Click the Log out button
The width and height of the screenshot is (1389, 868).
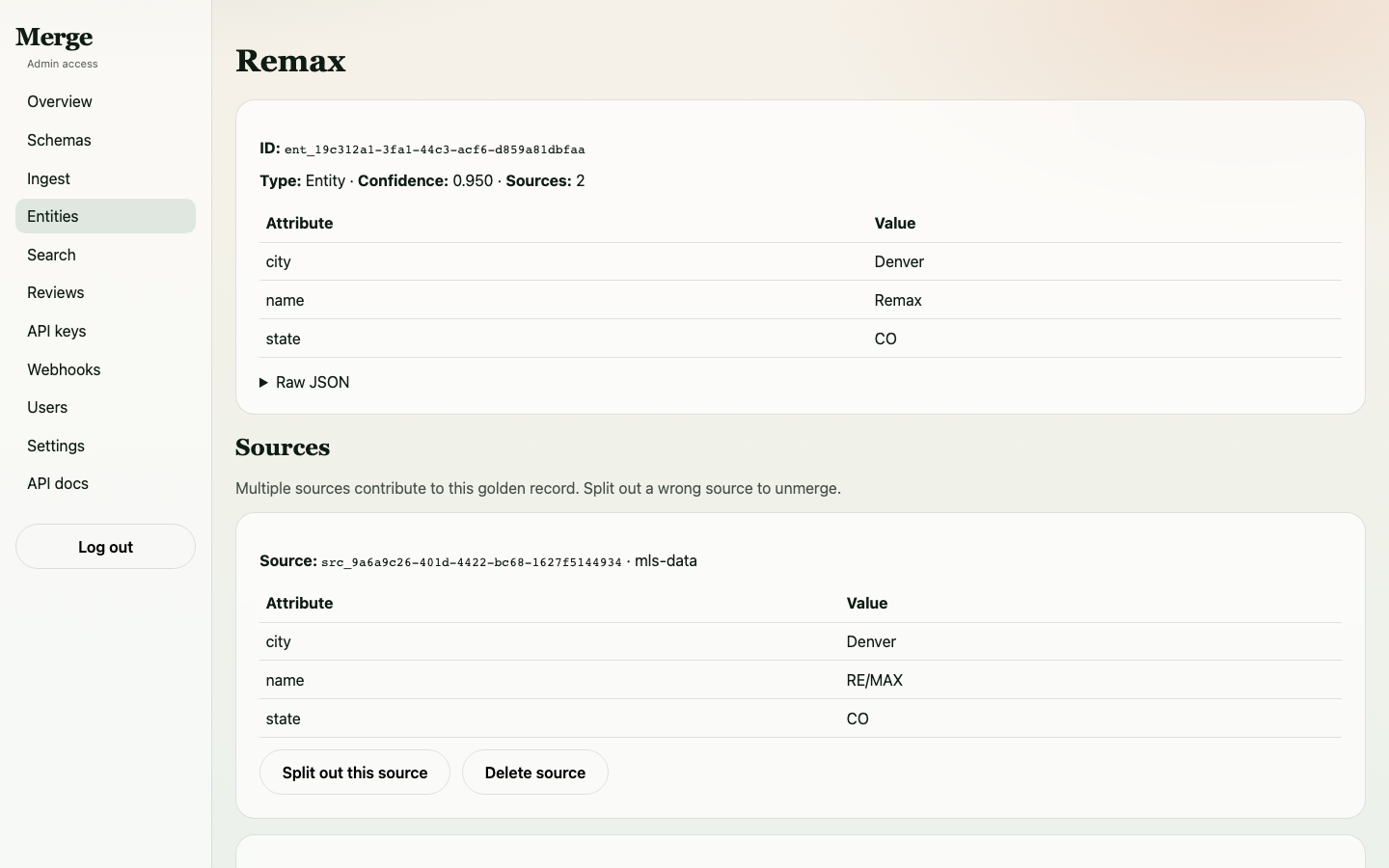[105, 547]
